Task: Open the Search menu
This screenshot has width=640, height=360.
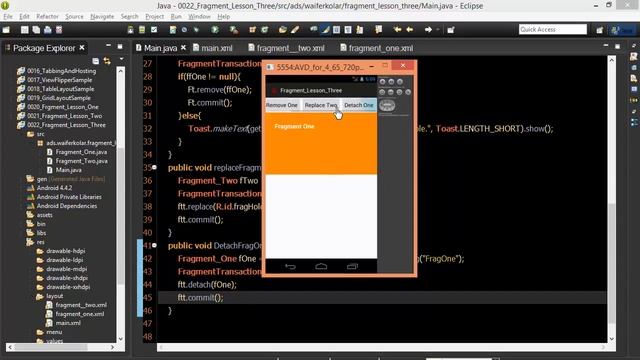Action: click(x=129, y=16)
